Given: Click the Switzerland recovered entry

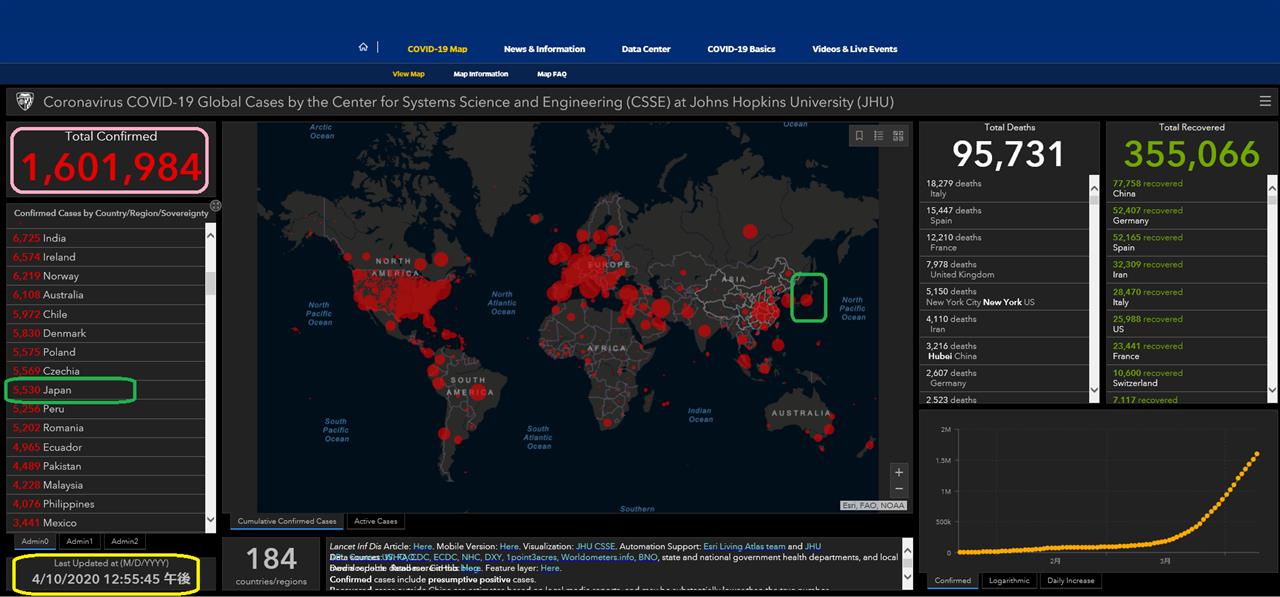Looking at the screenshot, I should click(1186, 378).
